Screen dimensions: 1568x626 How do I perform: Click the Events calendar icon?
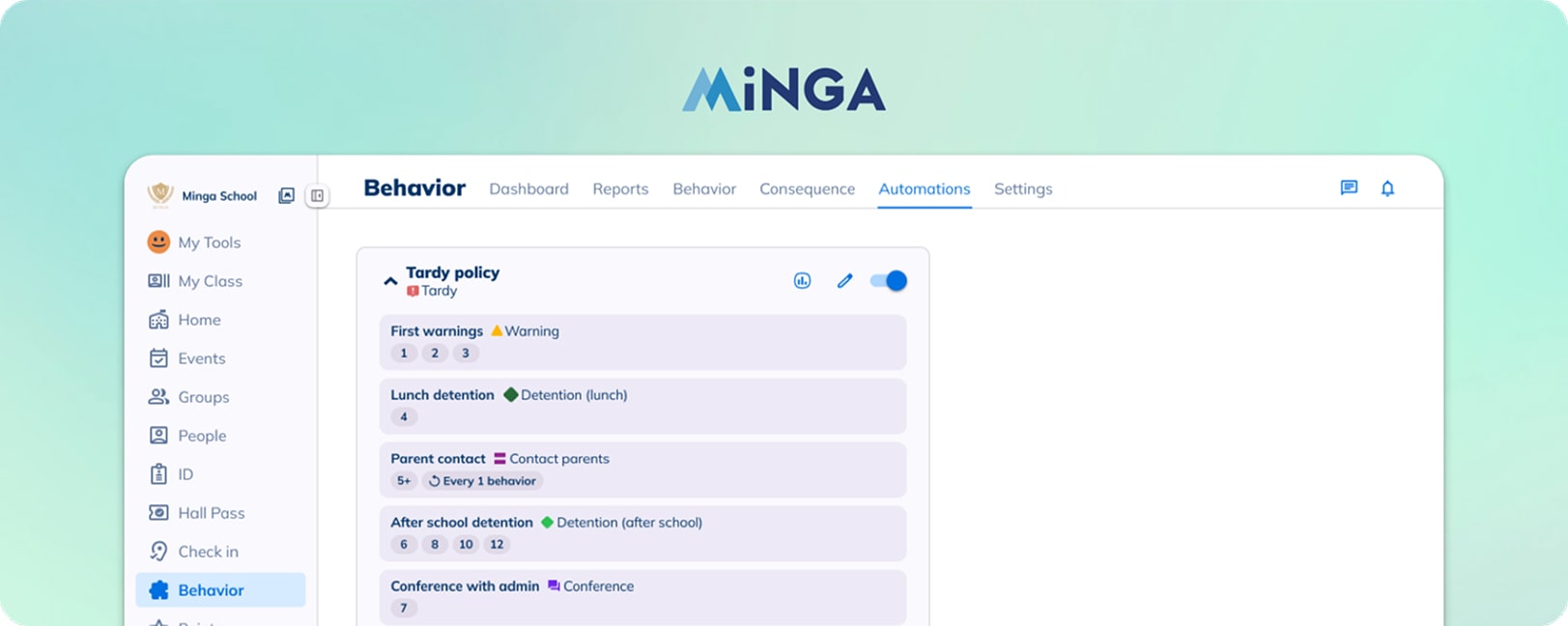[158, 357]
